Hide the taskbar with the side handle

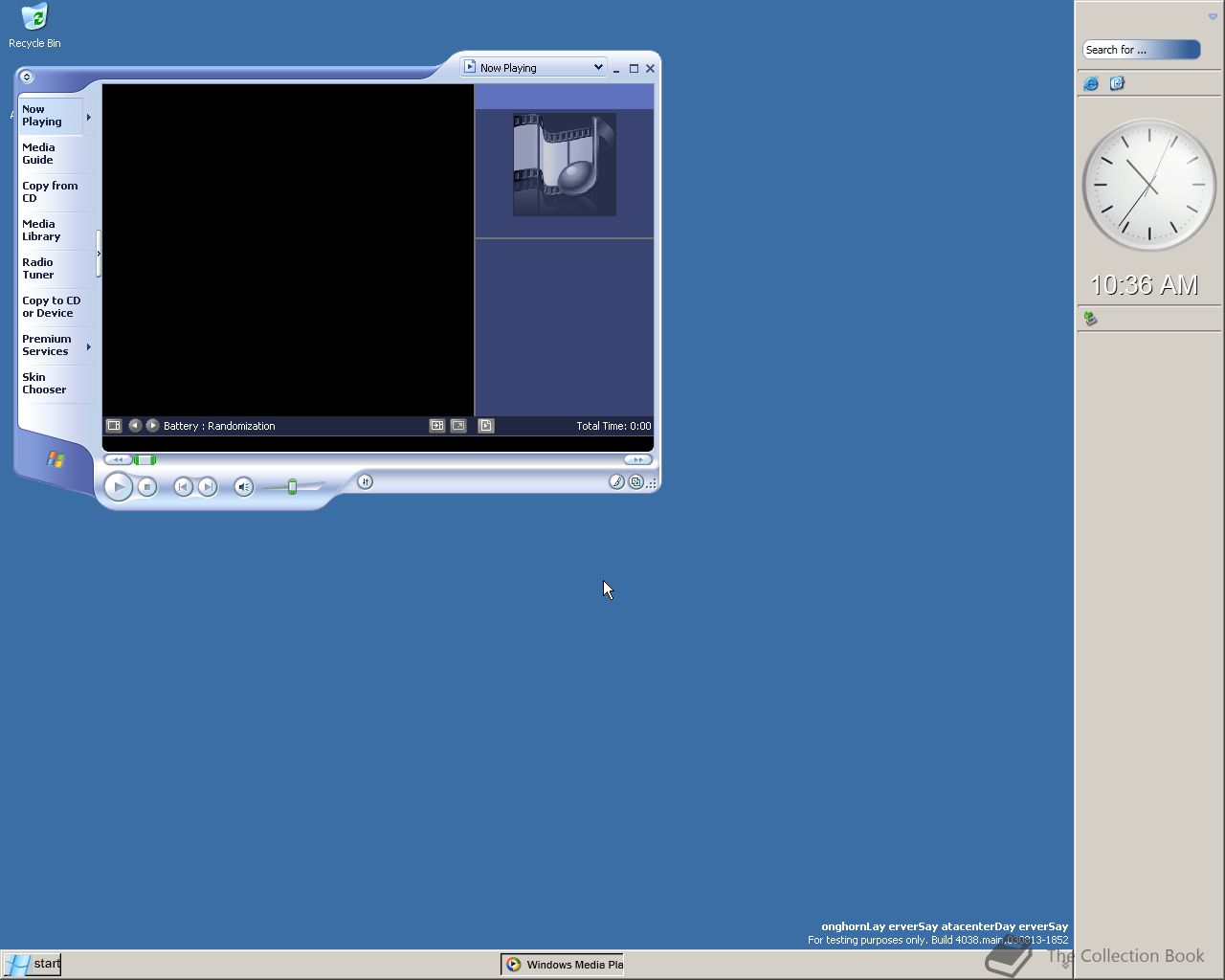click(98, 254)
